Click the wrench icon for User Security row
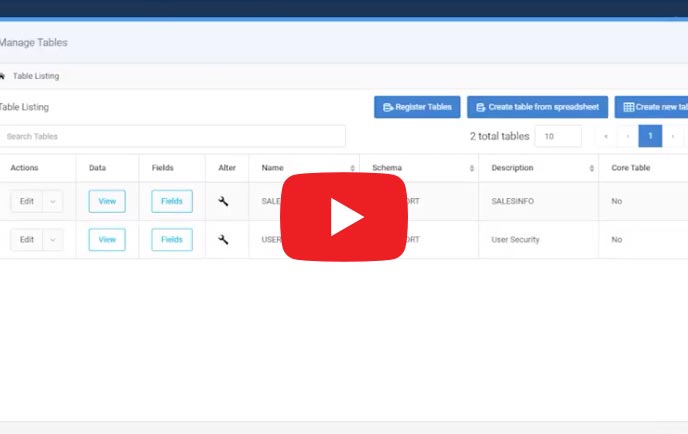 pyautogui.click(x=223, y=239)
